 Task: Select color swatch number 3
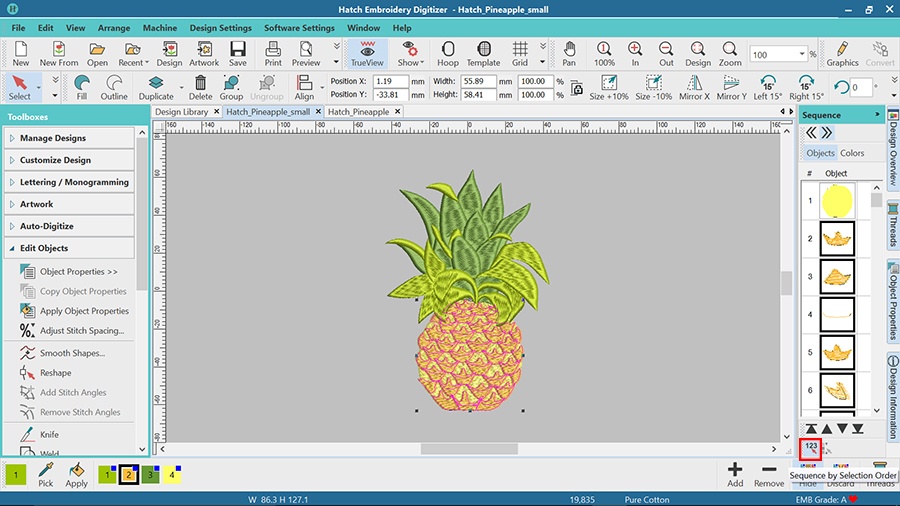(150, 475)
